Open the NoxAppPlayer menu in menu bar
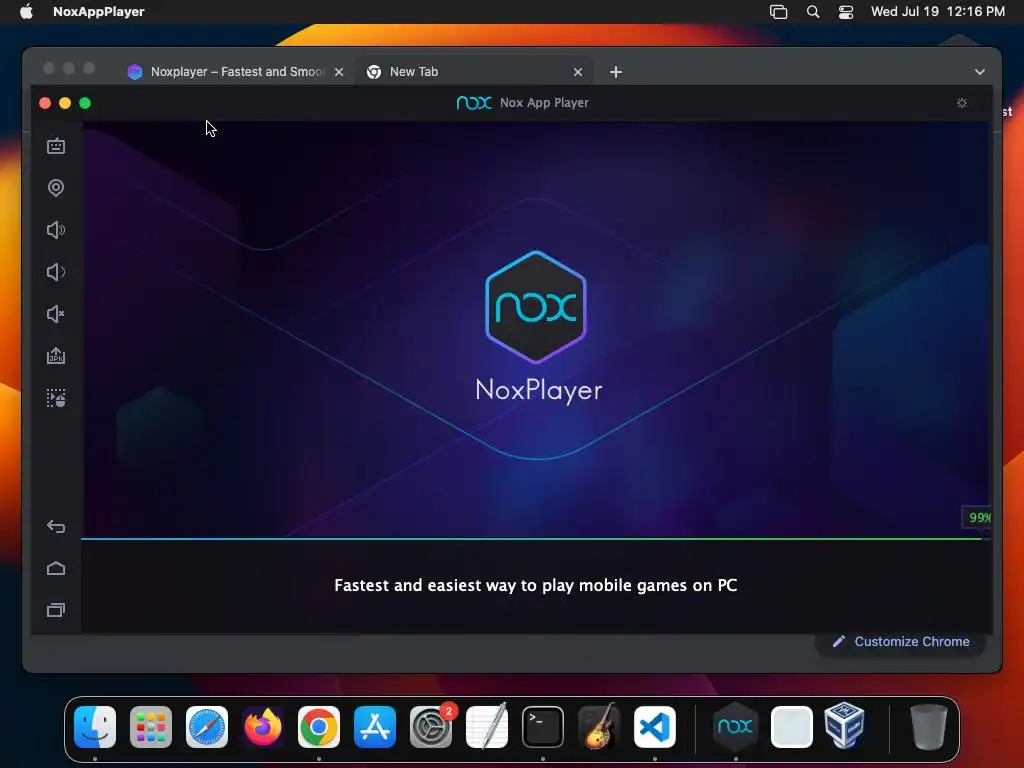 99,11
